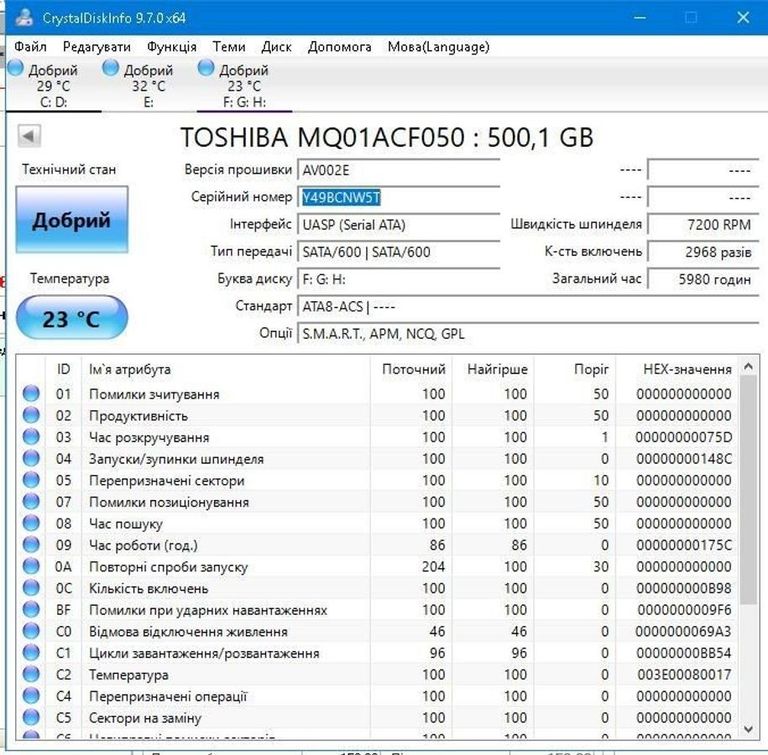Open the Редагувати menu
The image size is (768, 755).
[96, 47]
